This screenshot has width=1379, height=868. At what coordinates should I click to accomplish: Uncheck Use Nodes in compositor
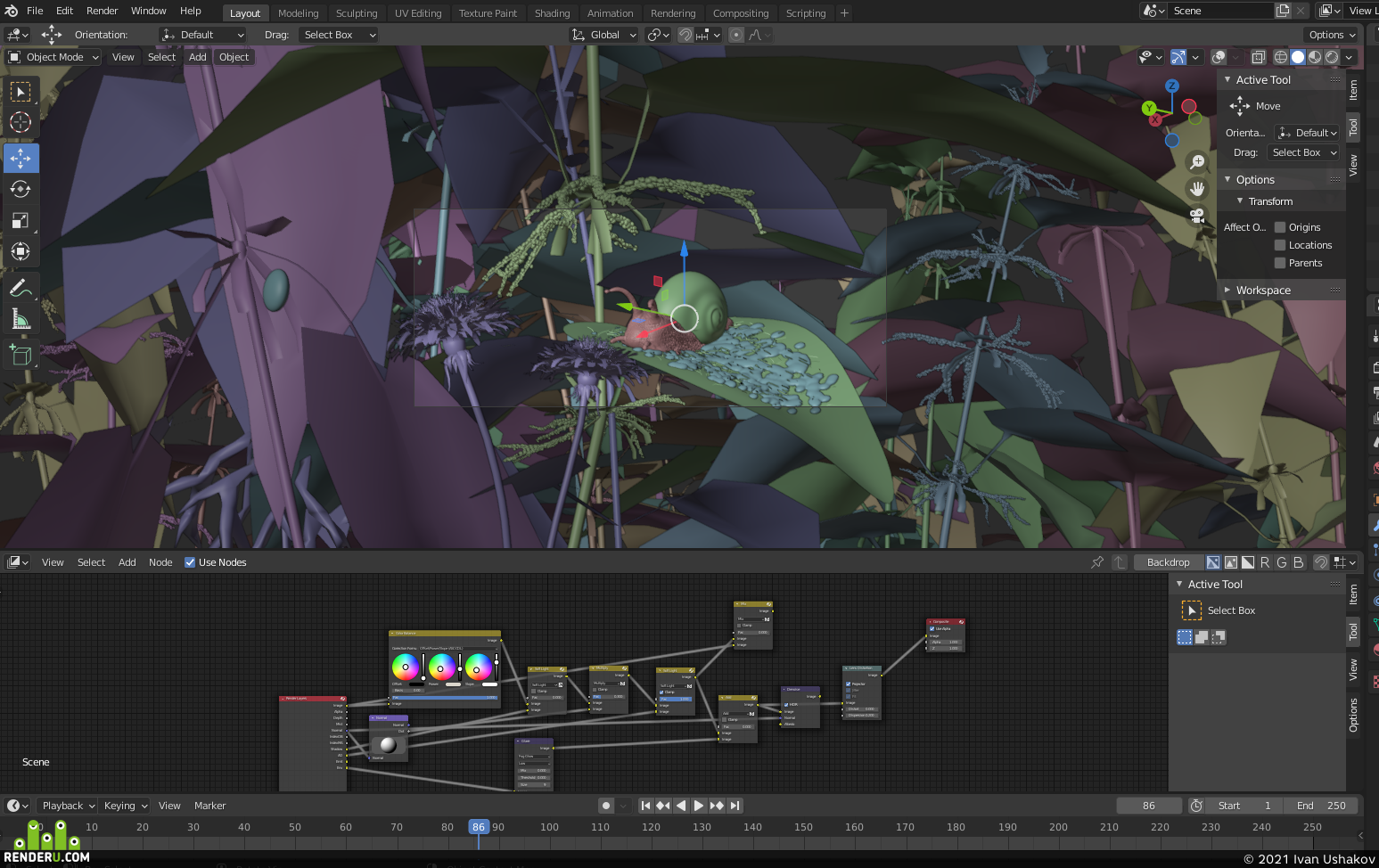coord(190,562)
